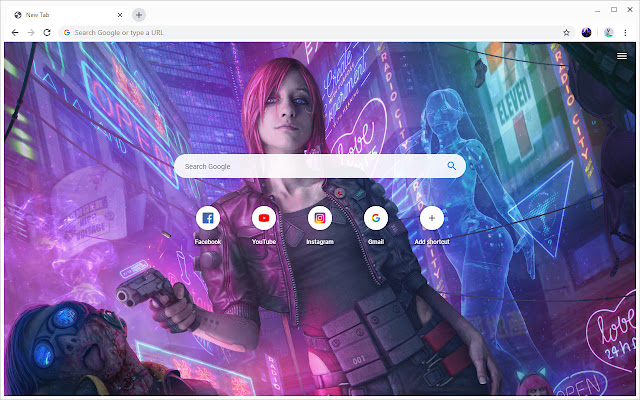Click the magnifier icon in the search box

451,166
